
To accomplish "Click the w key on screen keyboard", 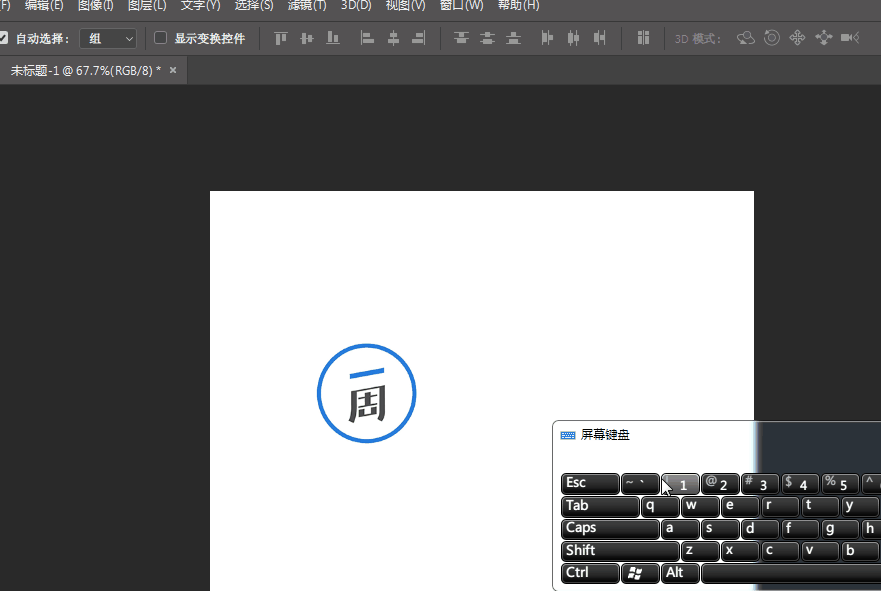I will pyautogui.click(x=700, y=506).
